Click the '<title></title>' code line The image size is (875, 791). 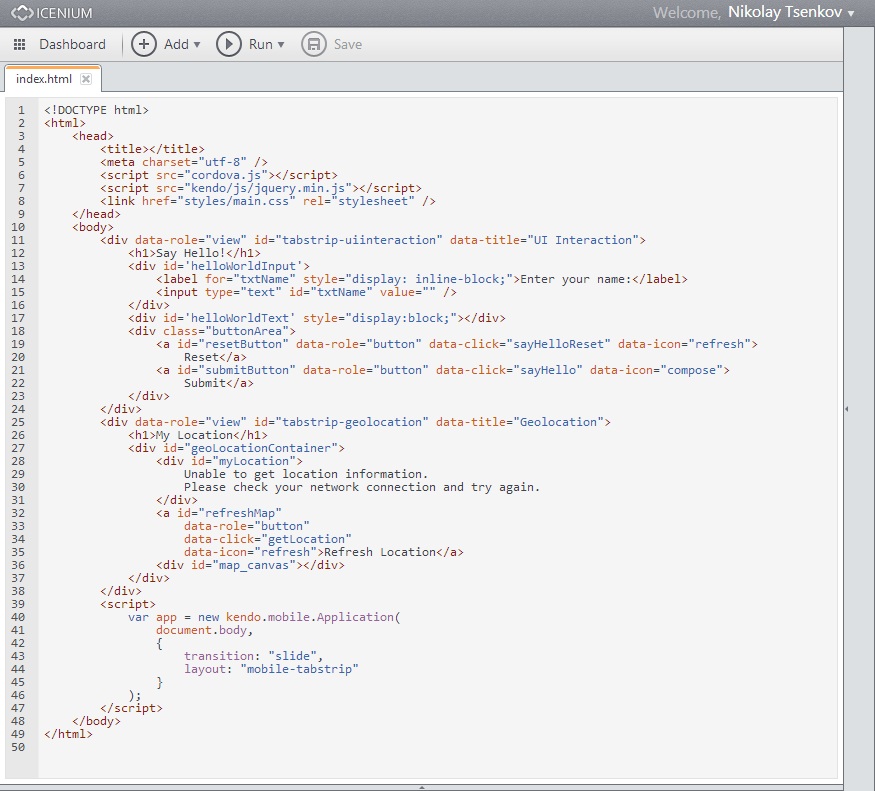(x=152, y=149)
